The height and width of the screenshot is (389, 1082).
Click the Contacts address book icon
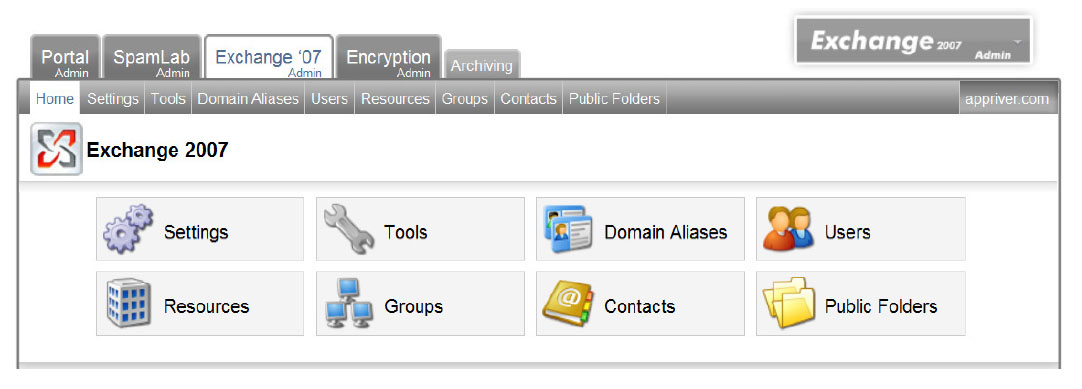click(x=568, y=303)
